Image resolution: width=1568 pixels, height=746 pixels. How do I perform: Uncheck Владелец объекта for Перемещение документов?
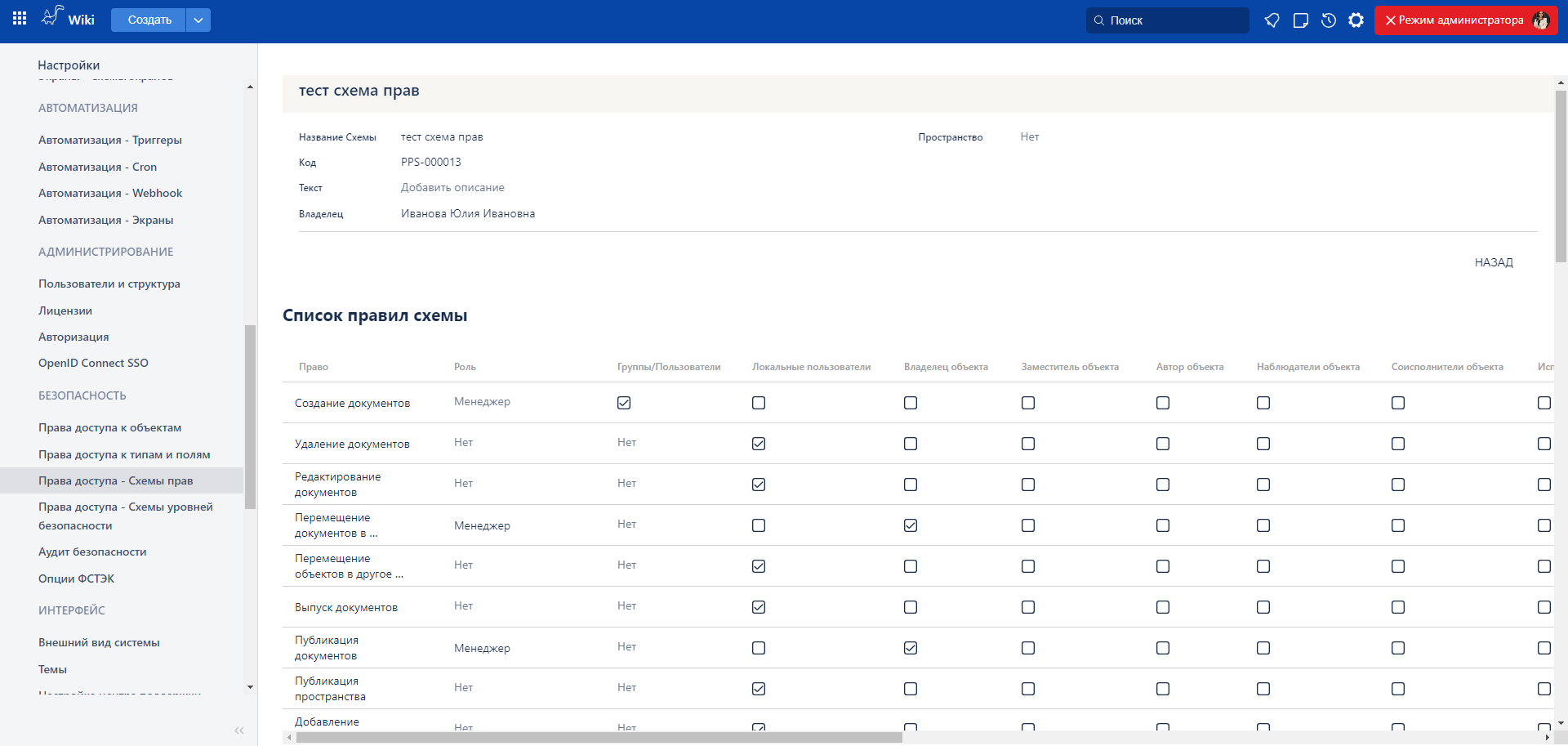click(911, 525)
